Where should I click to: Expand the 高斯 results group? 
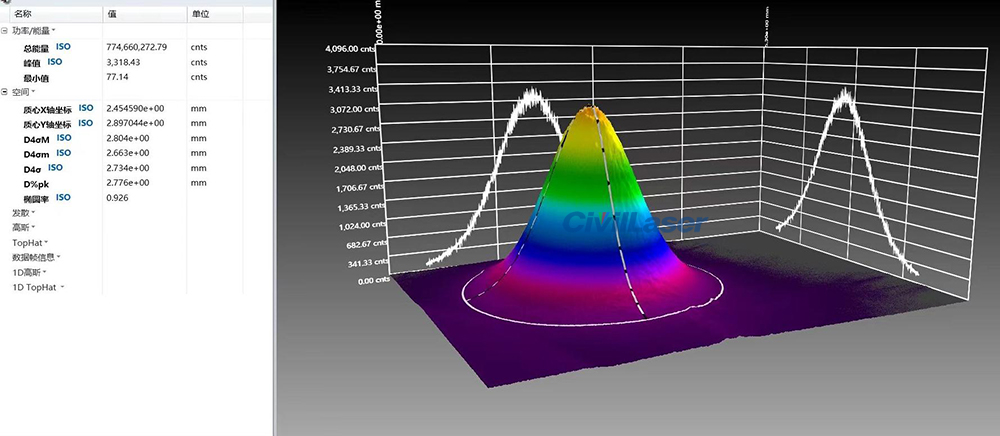[x=21, y=227]
